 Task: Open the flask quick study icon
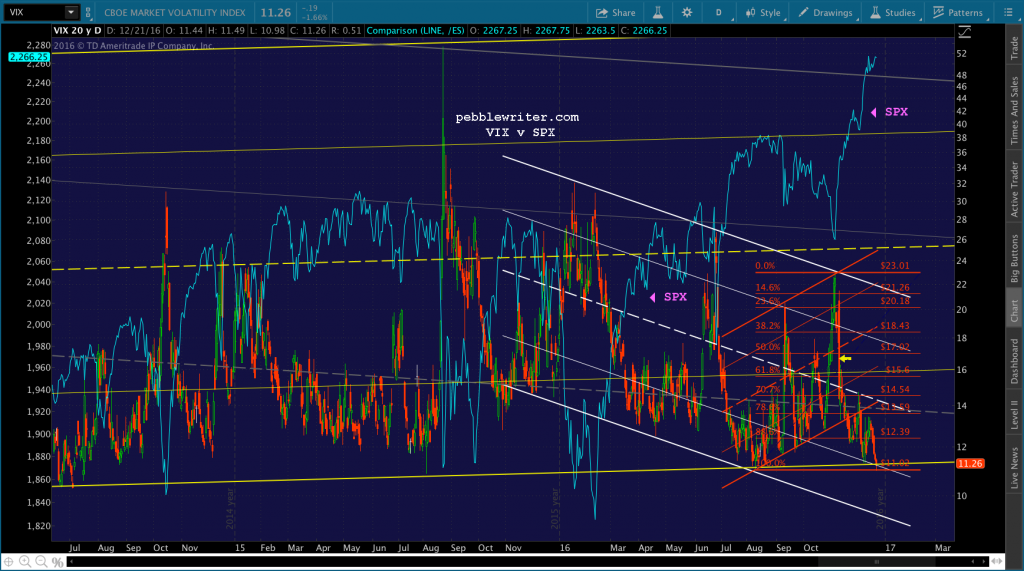coord(658,12)
